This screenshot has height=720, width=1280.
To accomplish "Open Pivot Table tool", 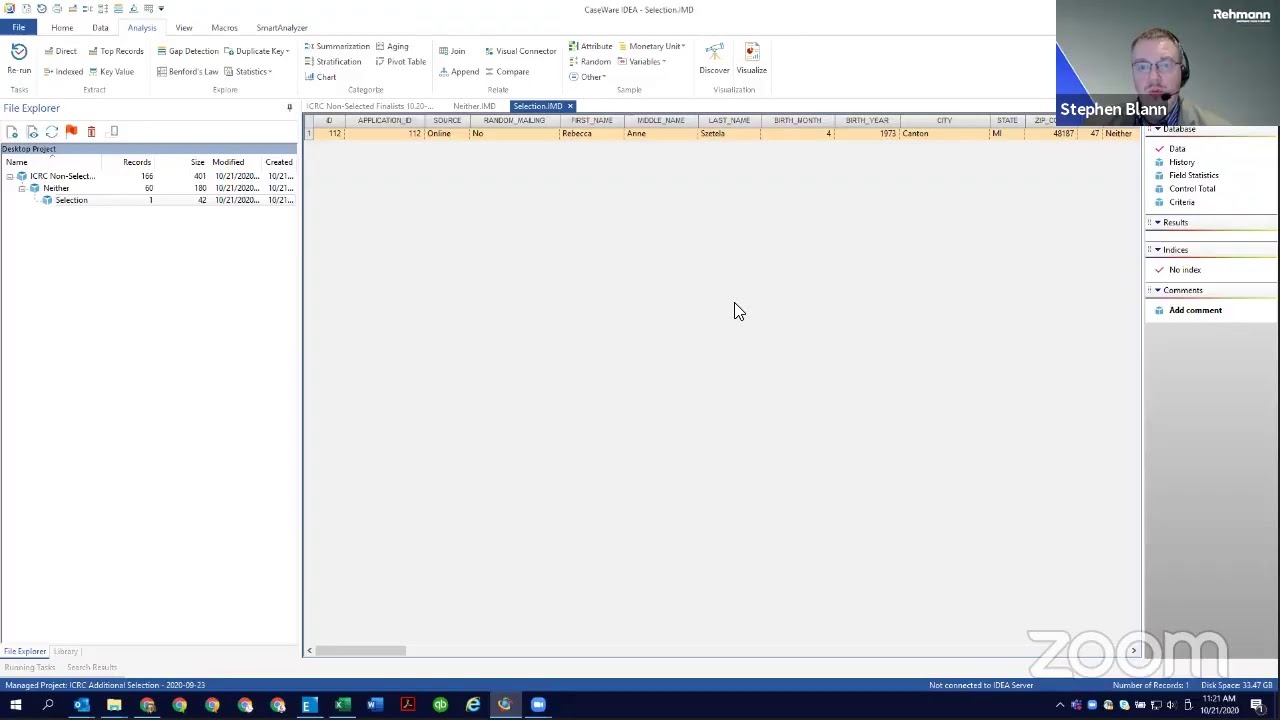I will click(x=401, y=62).
